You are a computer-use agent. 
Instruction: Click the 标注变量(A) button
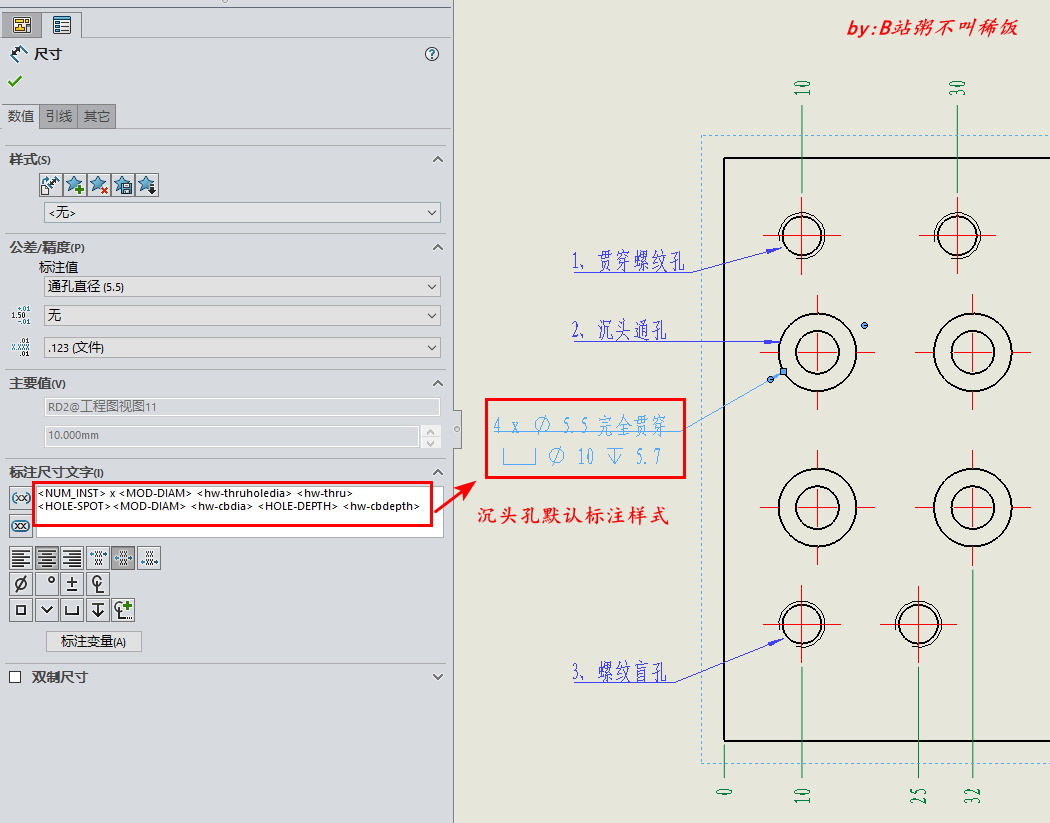pyautogui.click(x=94, y=642)
